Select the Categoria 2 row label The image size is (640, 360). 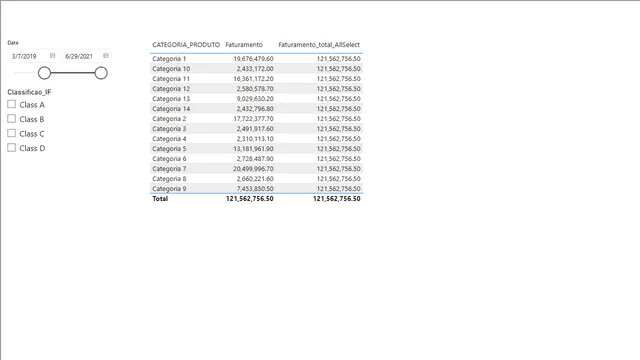[169, 119]
